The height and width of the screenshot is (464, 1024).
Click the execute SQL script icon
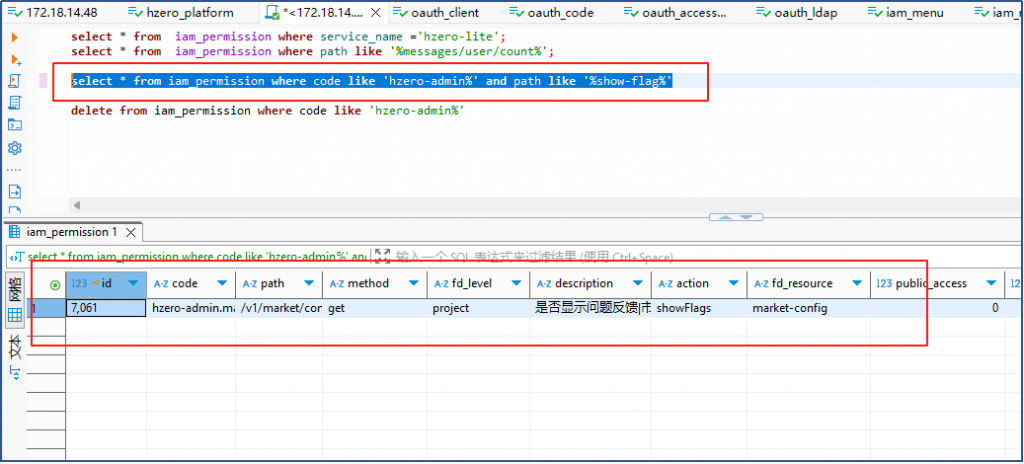click(15, 81)
